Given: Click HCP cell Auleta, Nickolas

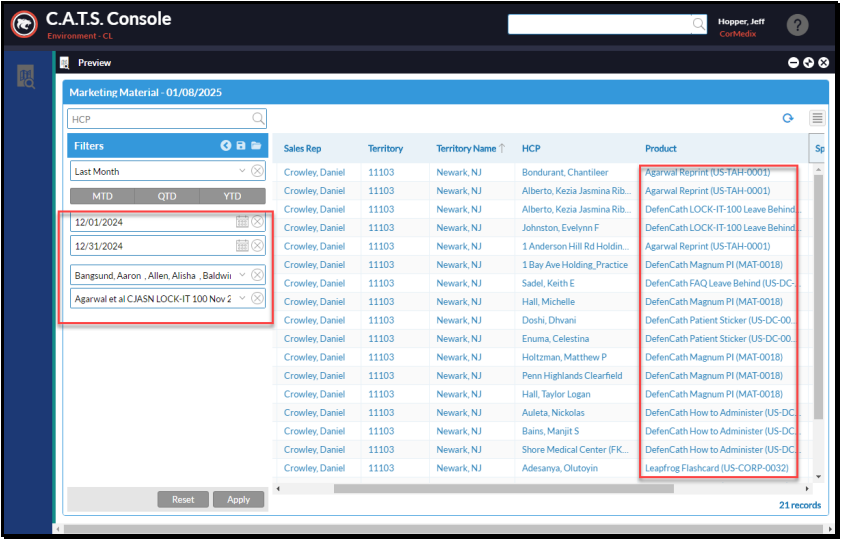Looking at the screenshot, I should click(553, 412).
